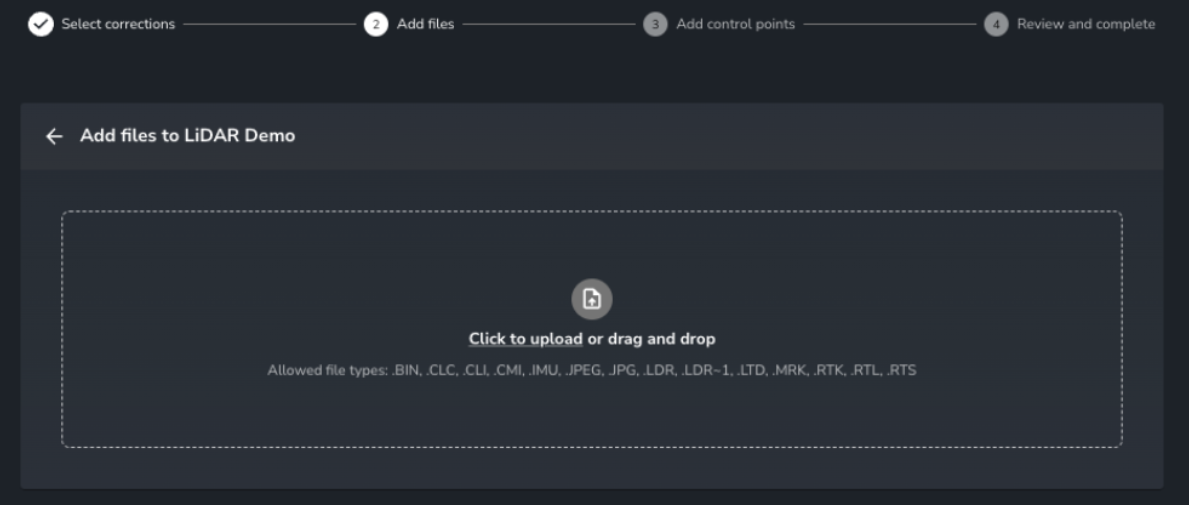The height and width of the screenshot is (505, 1189).
Task: Click the connector line before Review and complete
Action: 890,24
